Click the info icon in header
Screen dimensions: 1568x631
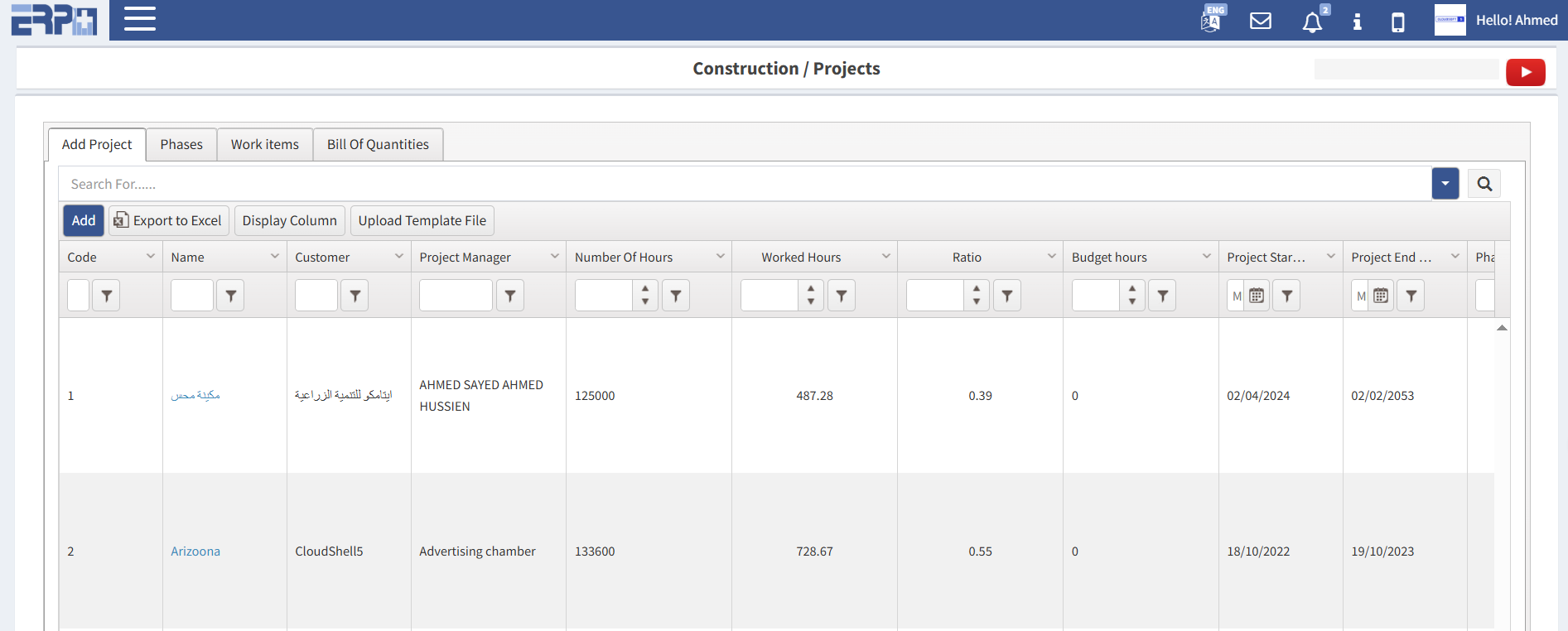point(1357,22)
